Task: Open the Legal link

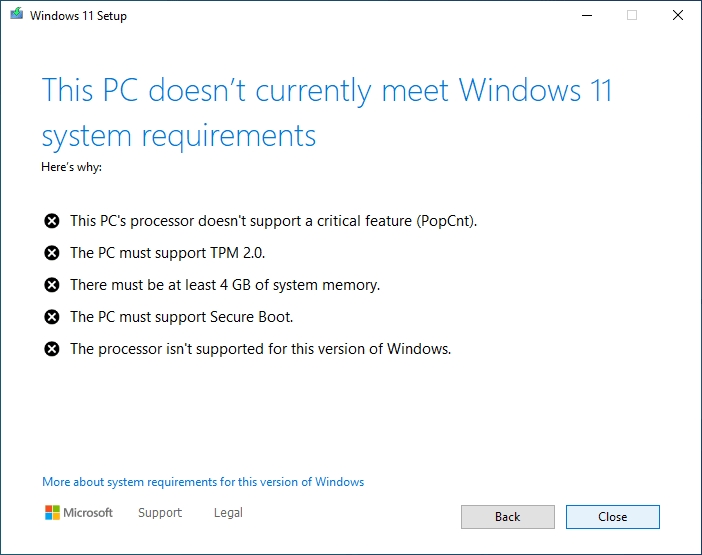Action: [x=228, y=512]
